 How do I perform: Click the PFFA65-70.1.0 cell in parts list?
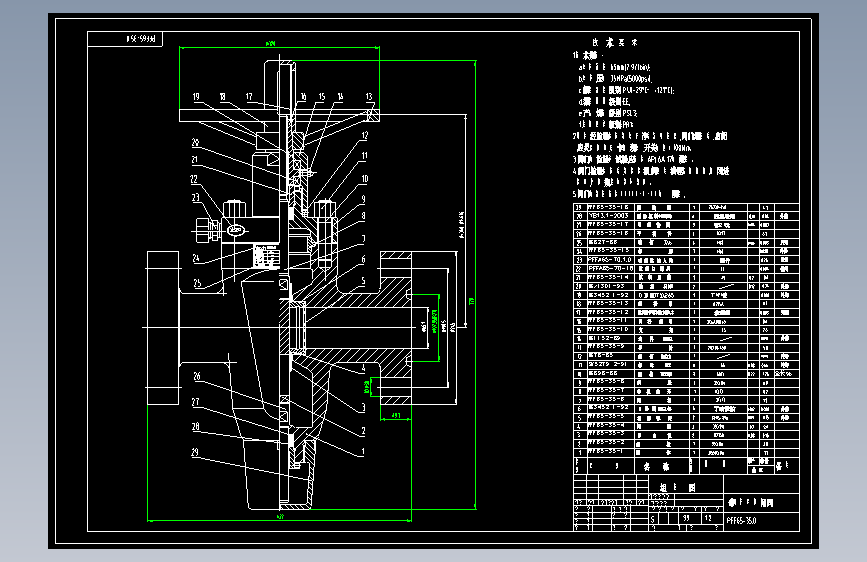click(x=610, y=259)
